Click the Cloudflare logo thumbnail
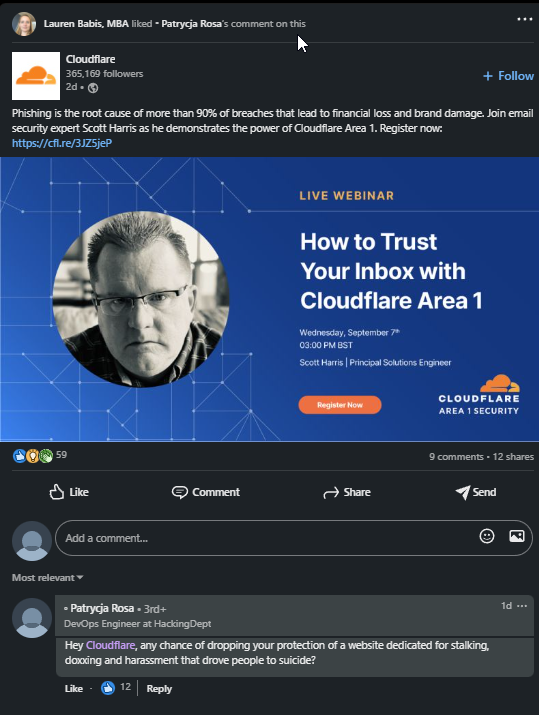This screenshot has height=715, width=539. click(x=36, y=76)
